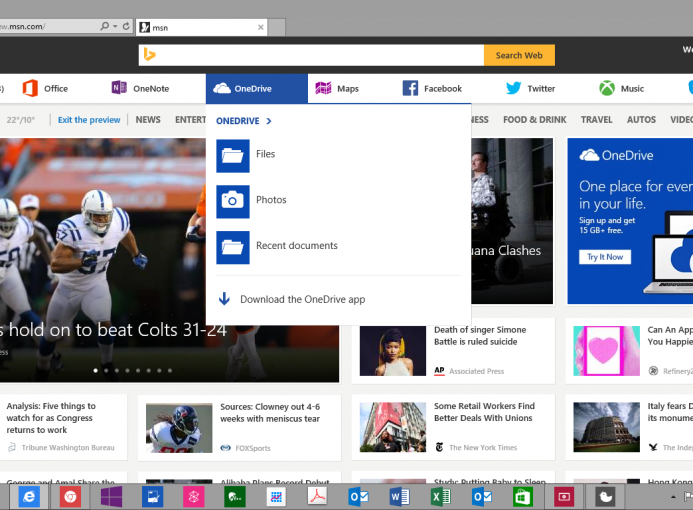693x510 pixels.
Task: Show hidden system tray icons arrow
Action: (673, 497)
